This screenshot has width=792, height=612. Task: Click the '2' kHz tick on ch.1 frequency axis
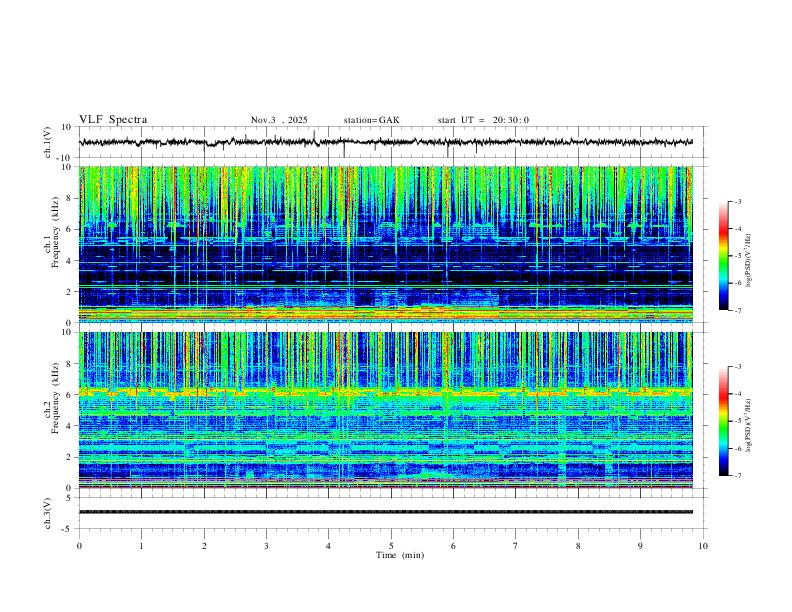[70, 292]
